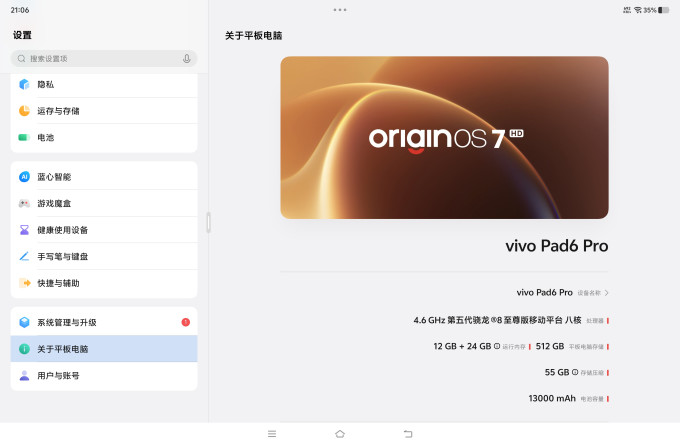680x445 pixels.
Task: Open 手写笔与键盘 settings
Action: [104, 256]
